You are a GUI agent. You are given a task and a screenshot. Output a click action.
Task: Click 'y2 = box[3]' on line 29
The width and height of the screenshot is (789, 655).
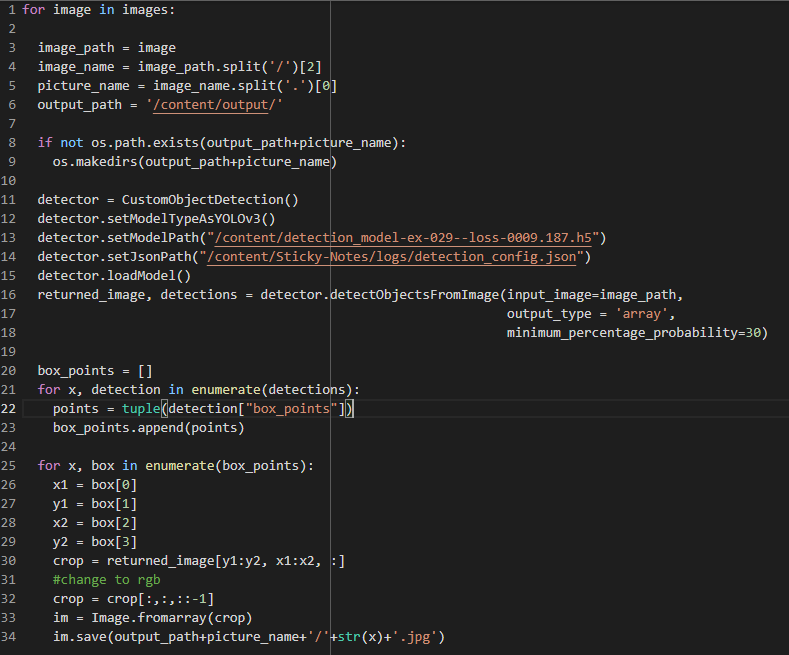(95, 542)
